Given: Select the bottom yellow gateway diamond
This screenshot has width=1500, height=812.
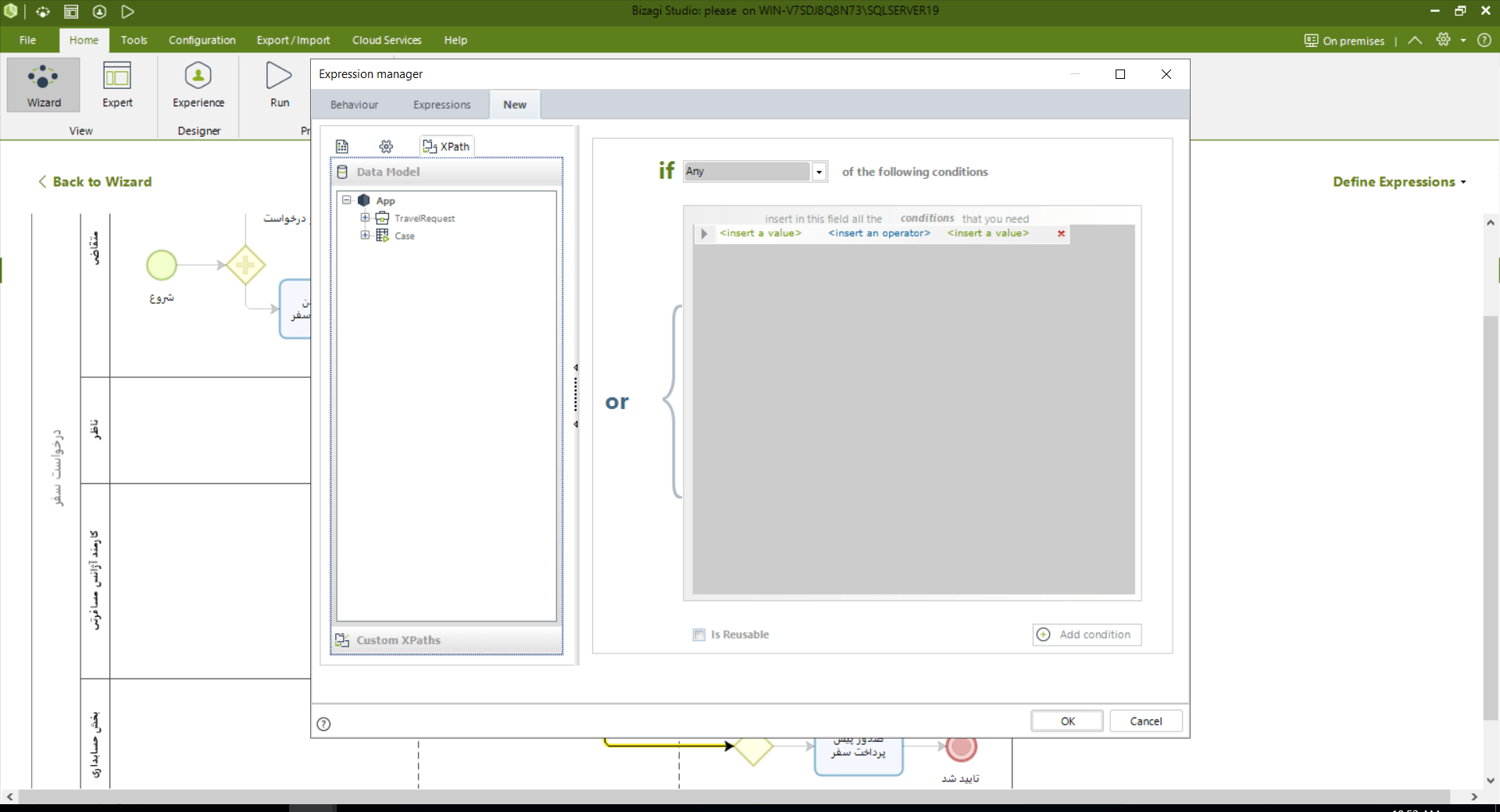Looking at the screenshot, I should pos(753,750).
